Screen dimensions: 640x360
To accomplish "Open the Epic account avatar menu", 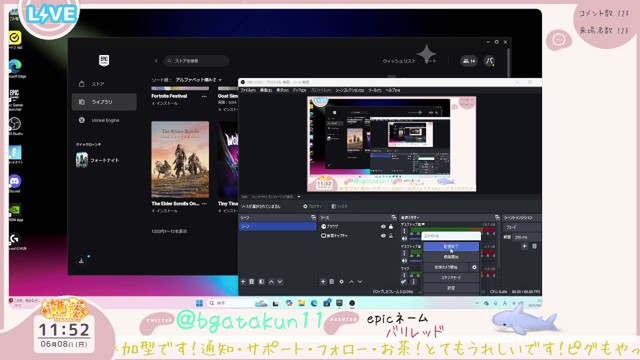I will pos(489,61).
